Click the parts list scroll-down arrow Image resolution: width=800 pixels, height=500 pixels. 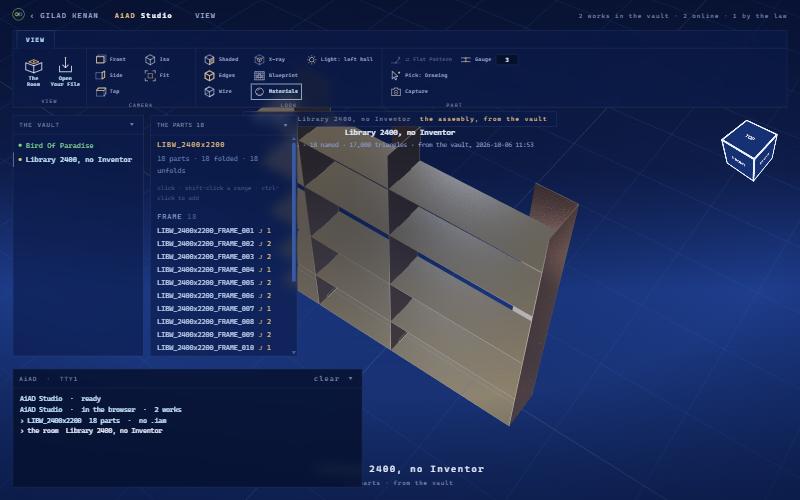pos(293,352)
